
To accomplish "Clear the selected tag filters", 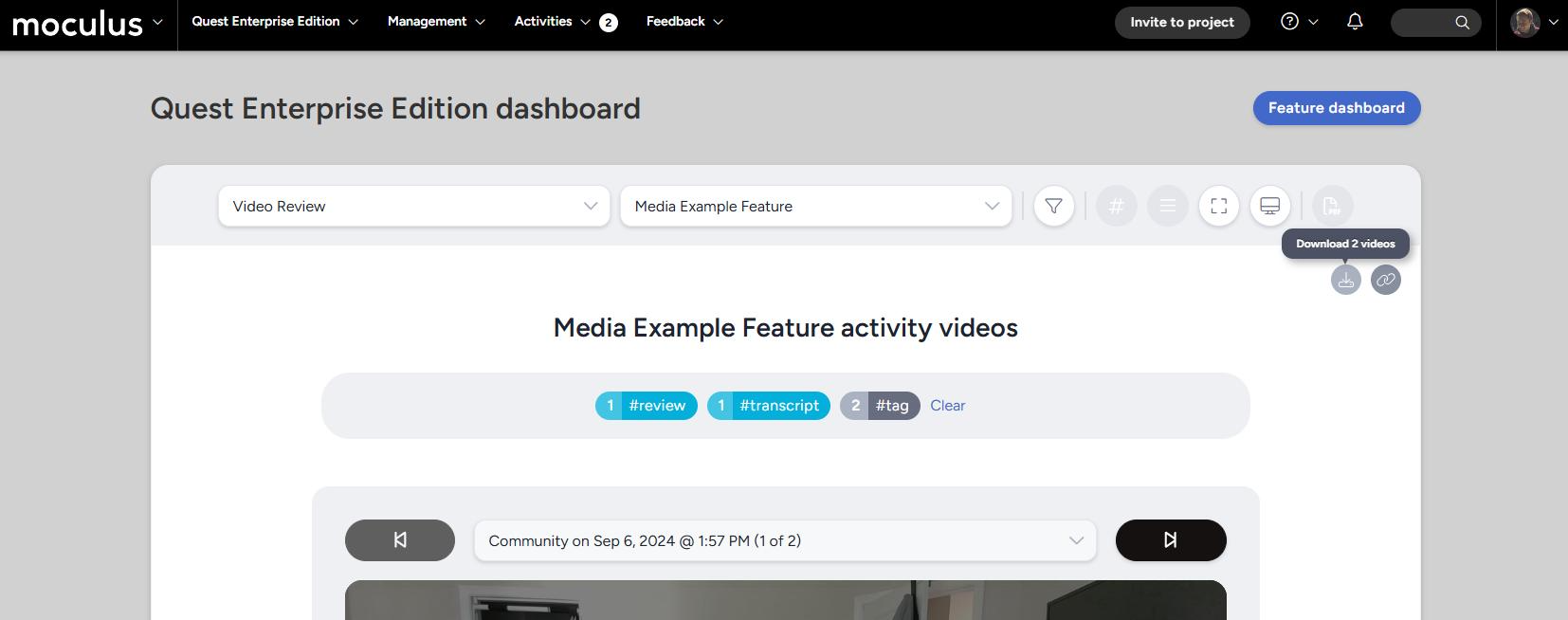I will [x=947, y=406].
